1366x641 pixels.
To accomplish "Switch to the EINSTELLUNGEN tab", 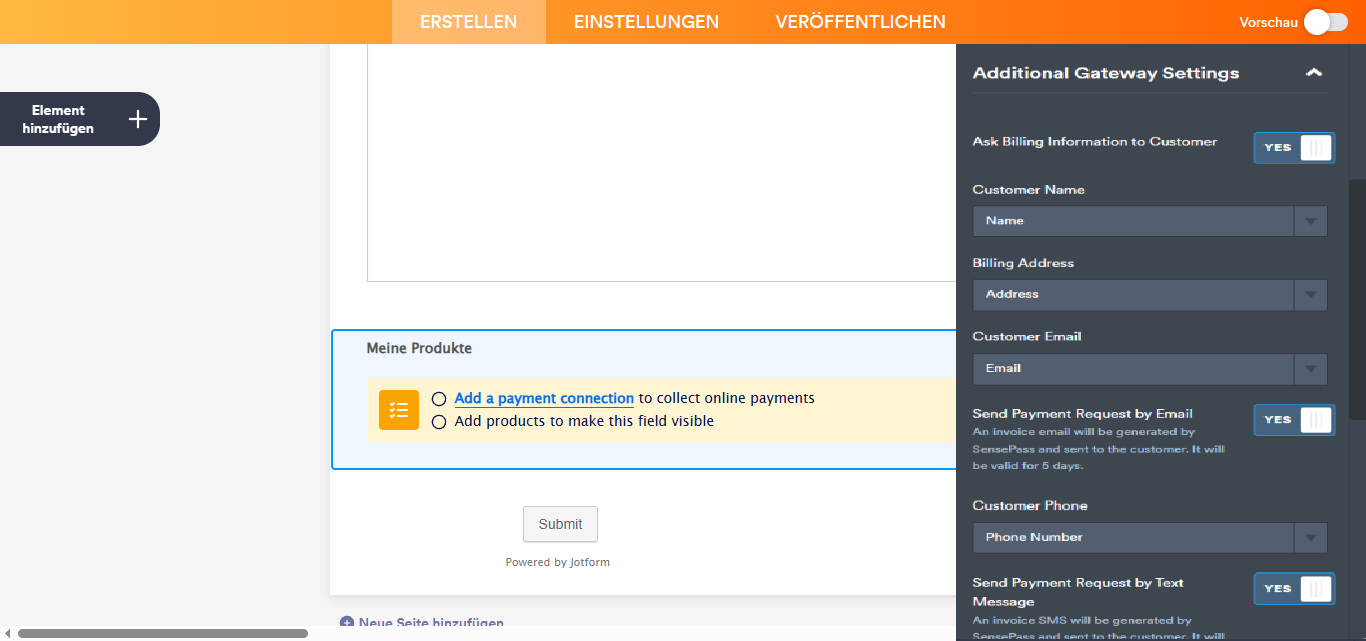I will [645, 21].
